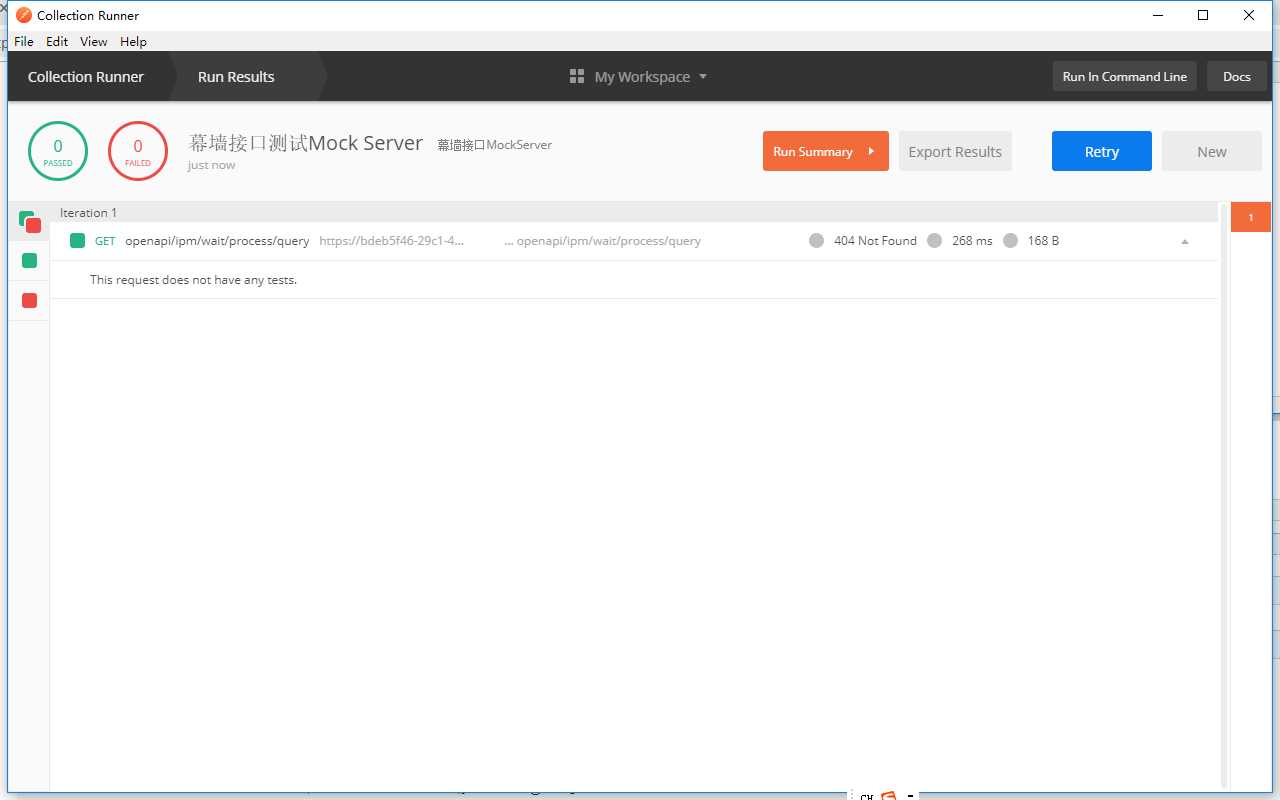This screenshot has height=800, width=1280.
Task: Click the results pane vertical scrollbar
Action: [x=1224, y=495]
